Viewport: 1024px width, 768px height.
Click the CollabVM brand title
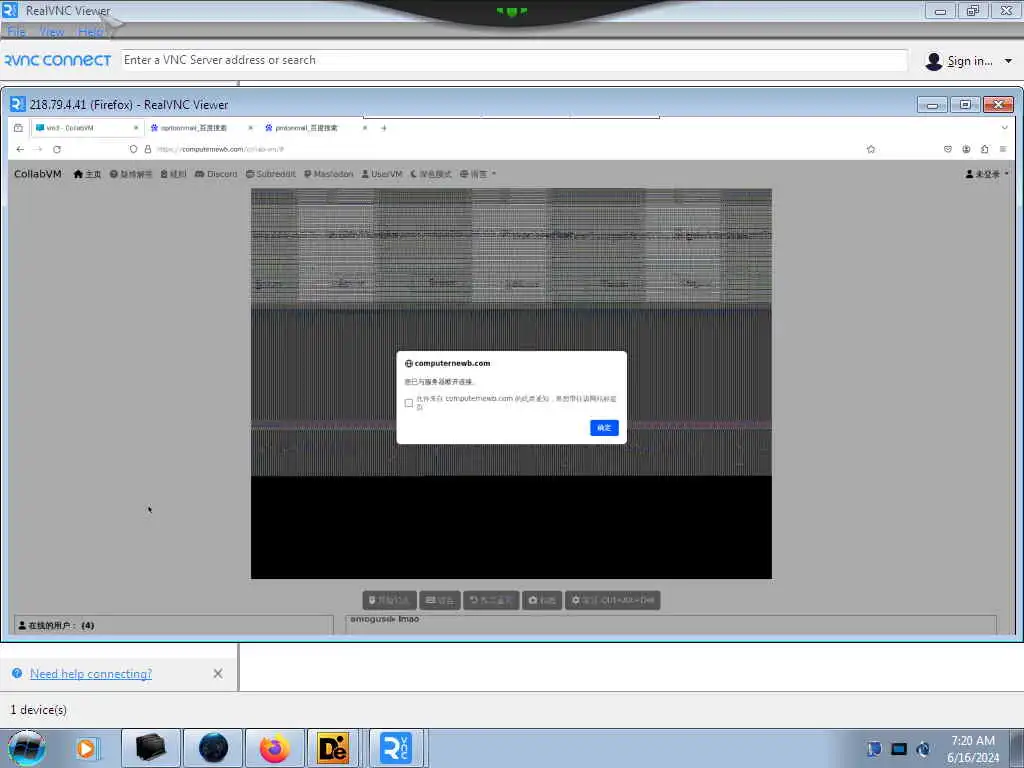point(38,174)
